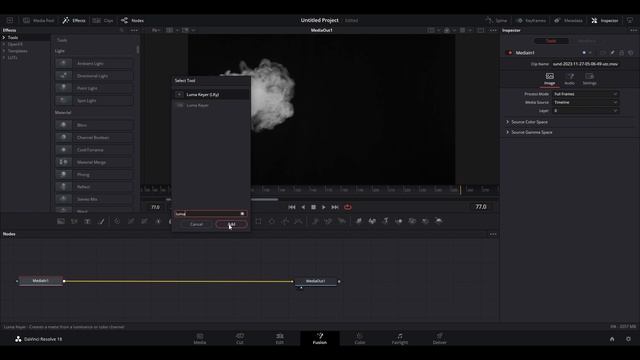Choose Luma Keyer (LKy) in Select Tool list

tap(211, 94)
